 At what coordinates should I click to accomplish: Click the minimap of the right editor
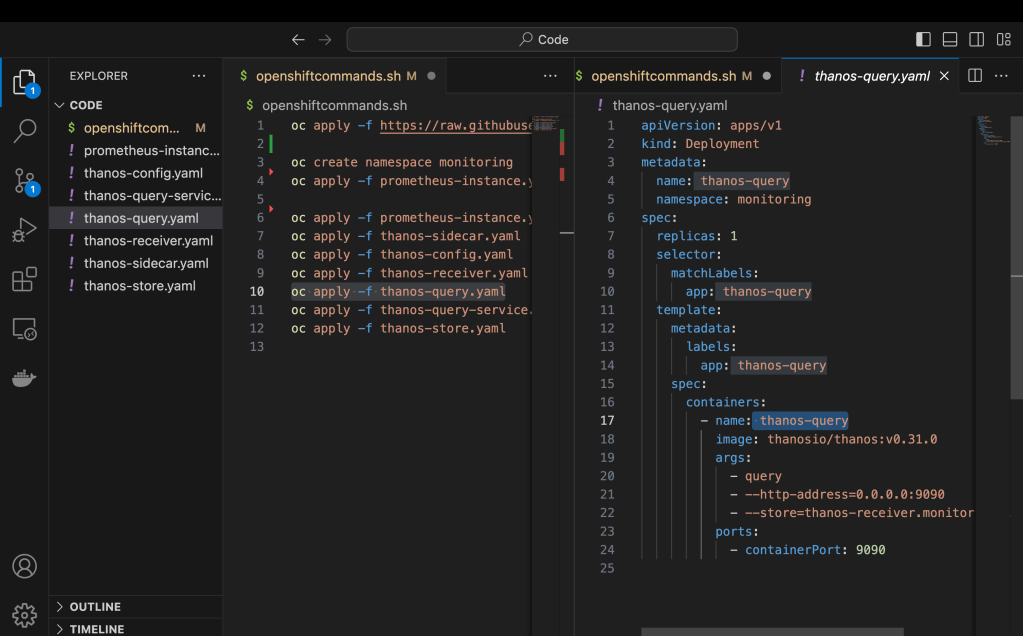(x=992, y=130)
